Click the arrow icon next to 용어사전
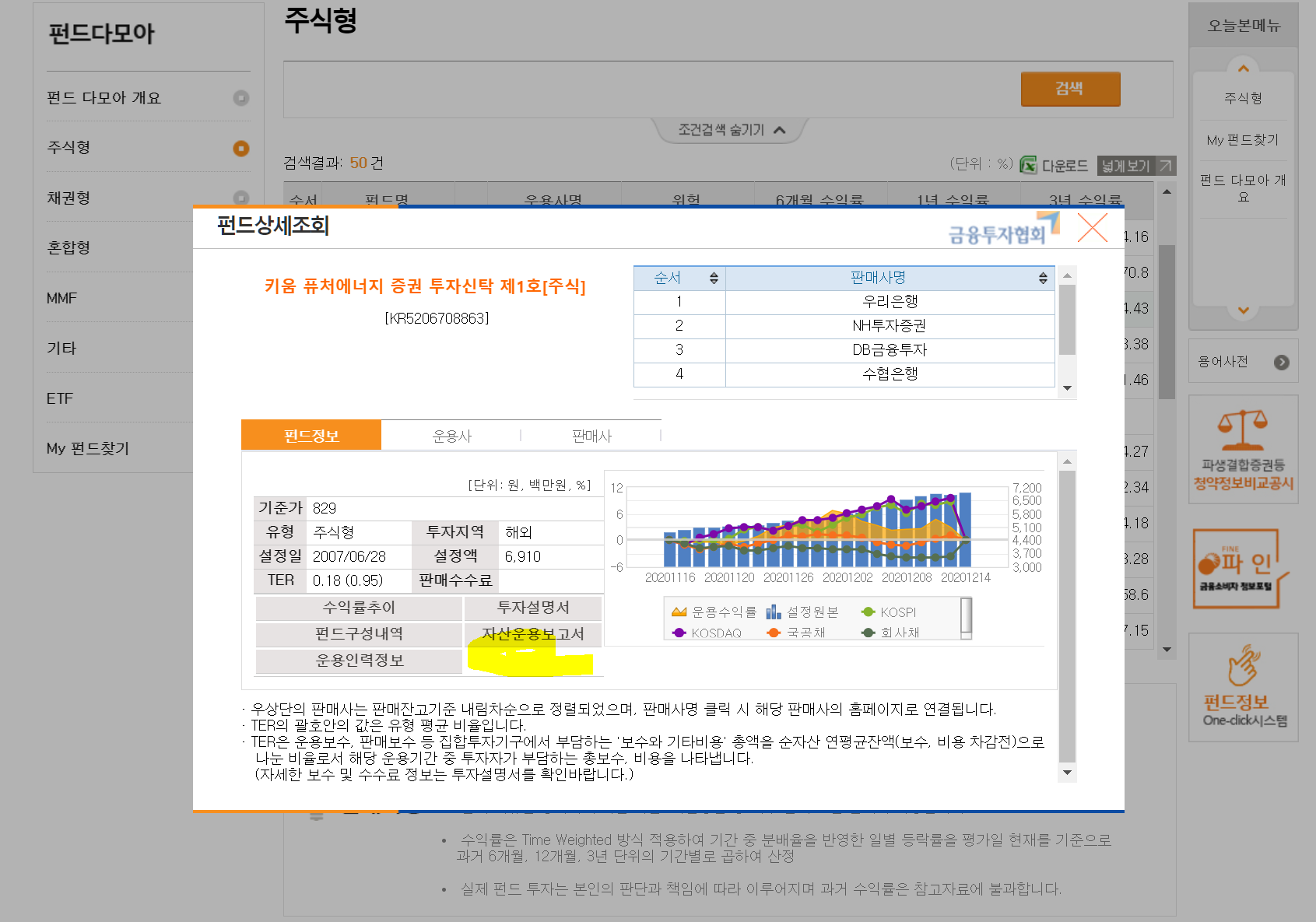1316x922 pixels. pos(1282,362)
